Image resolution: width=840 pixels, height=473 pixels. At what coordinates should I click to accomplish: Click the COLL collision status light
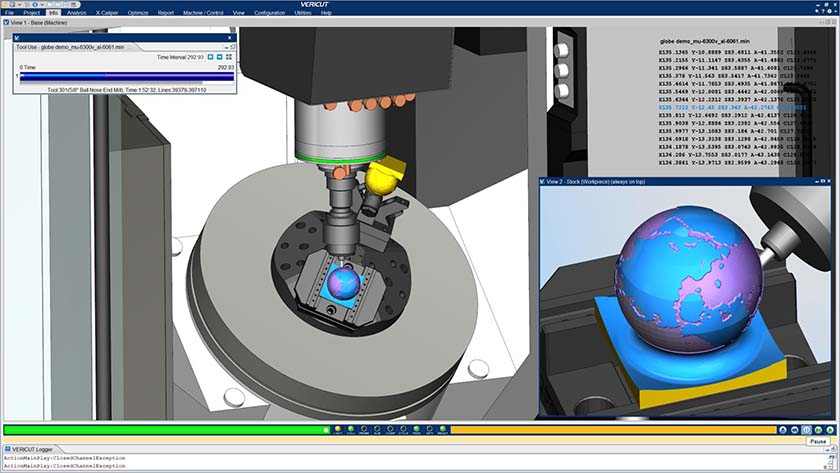point(350,430)
